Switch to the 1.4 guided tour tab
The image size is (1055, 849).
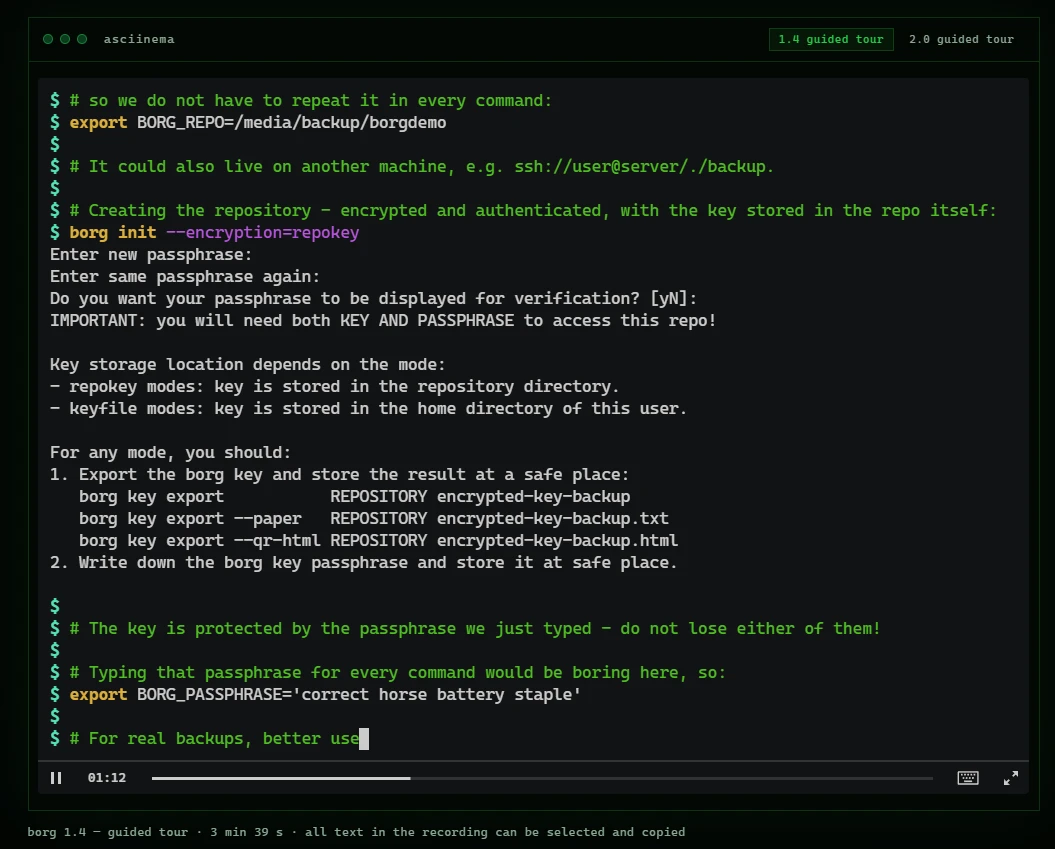point(831,39)
